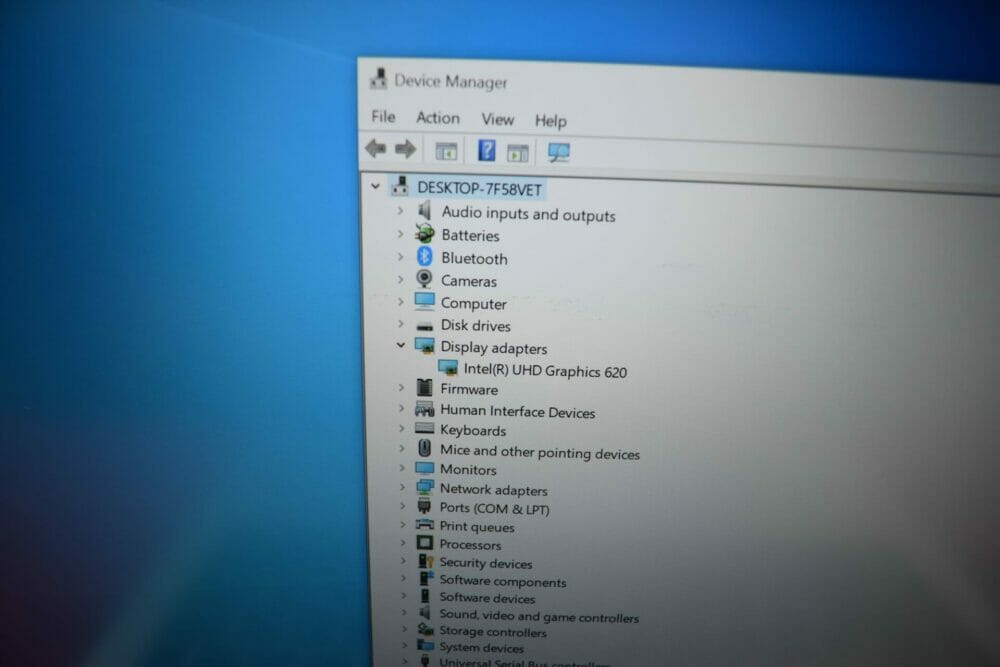Click the drive icon beside Disk drives

point(424,326)
